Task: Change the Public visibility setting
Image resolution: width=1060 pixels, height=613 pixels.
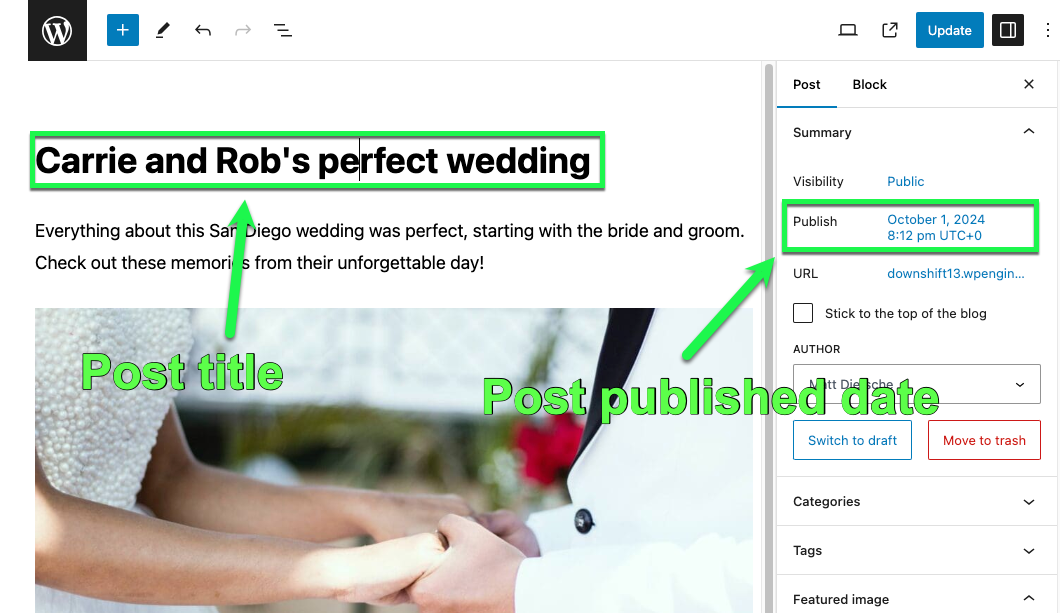Action: coord(905,181)
